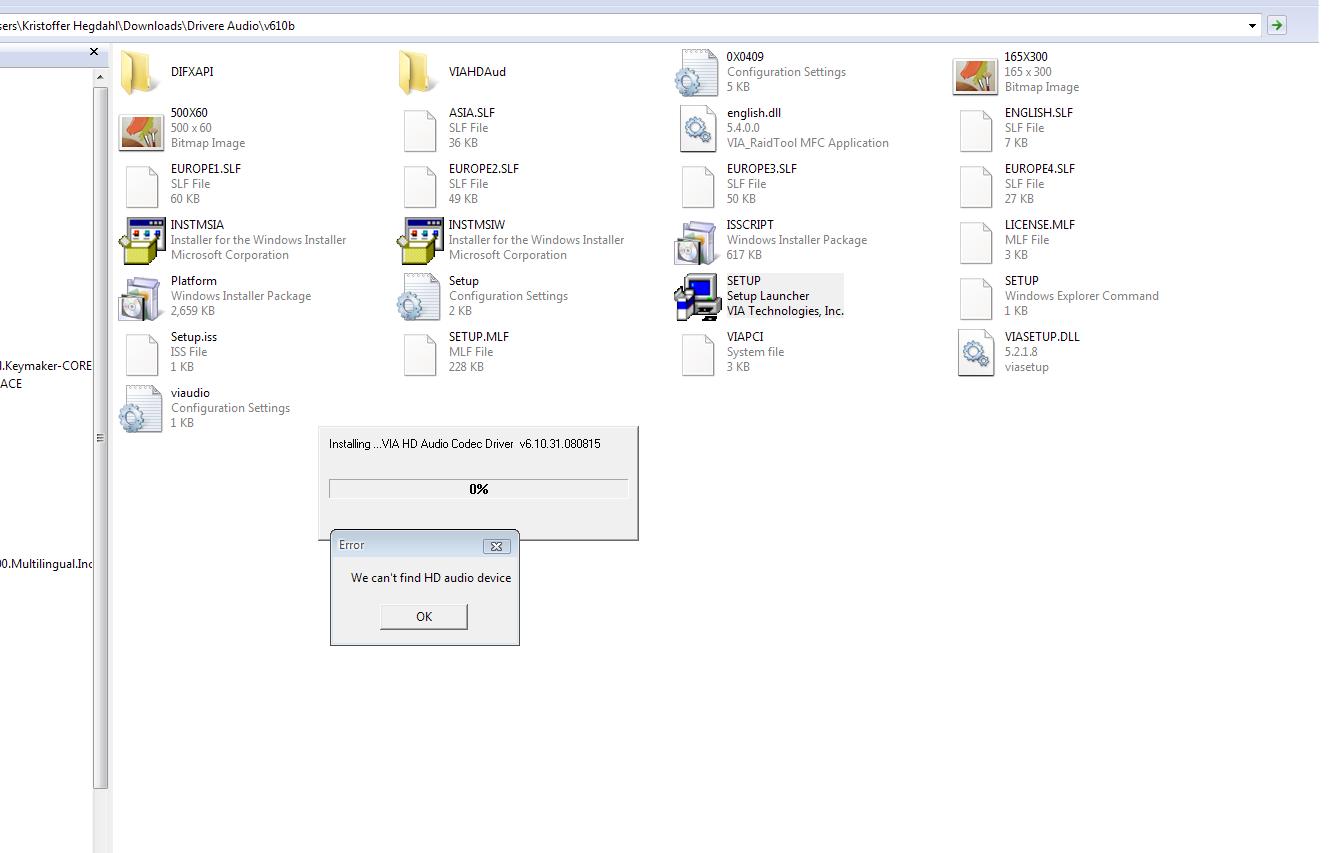Click 'ISS File' type under Setup.iss
This screenshot has height=853, width=1340.
[x=189, y=352]
